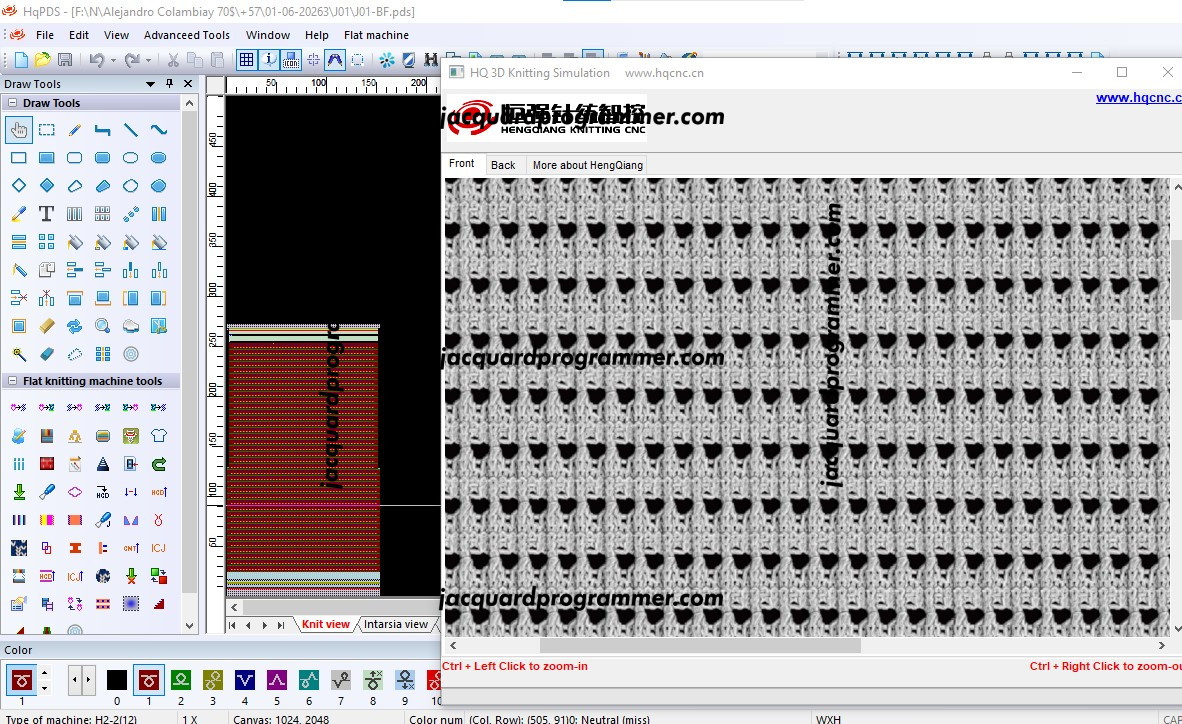Choose the first paint bucket fill tool
This screenshot has width=1182, height=724.
[75, 242]
